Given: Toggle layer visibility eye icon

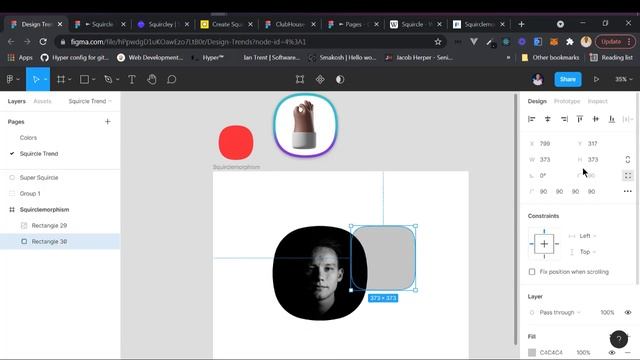Looking at the screenshot, I should click(628, 313).
